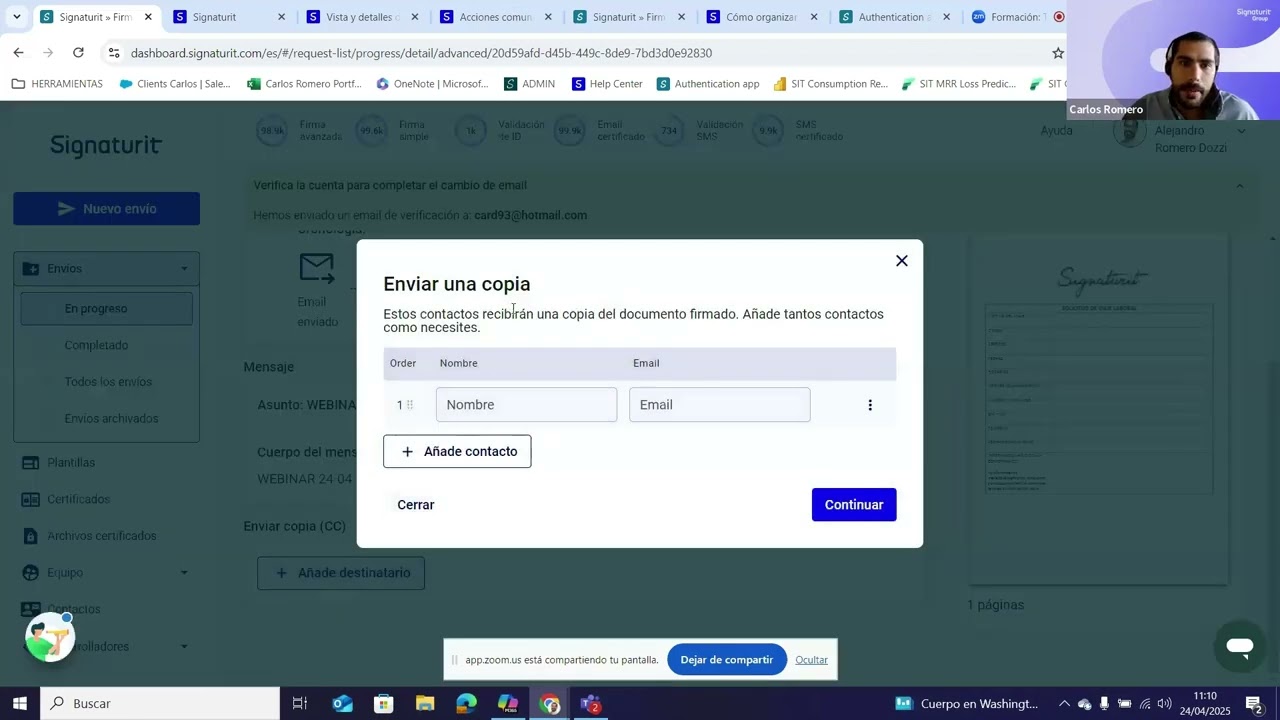Switch to Authentication tab

click(x=895, y=17)
